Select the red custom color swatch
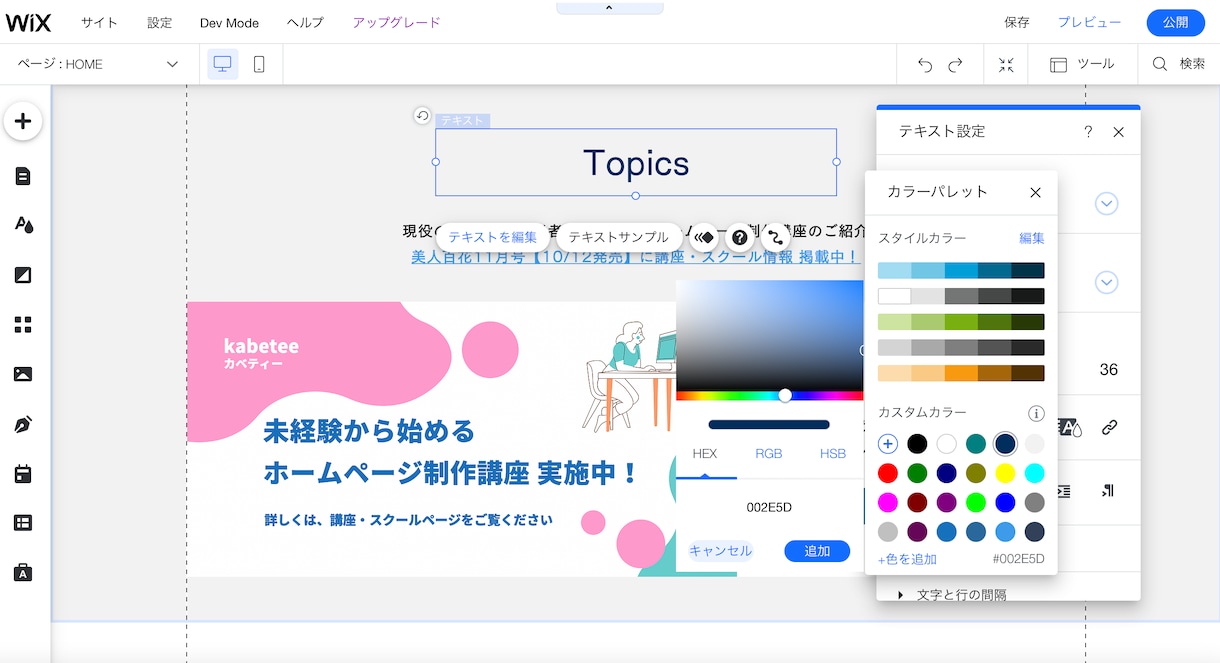1220x663 pixels. (888, 473)
